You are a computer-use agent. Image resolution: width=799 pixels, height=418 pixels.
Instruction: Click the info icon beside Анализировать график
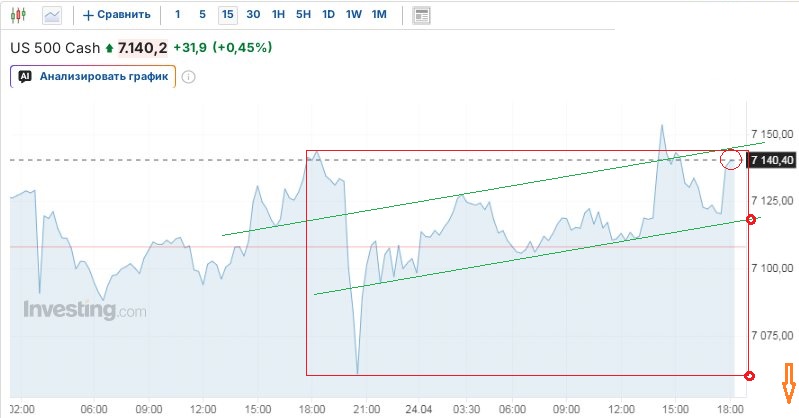coord(188,76)
